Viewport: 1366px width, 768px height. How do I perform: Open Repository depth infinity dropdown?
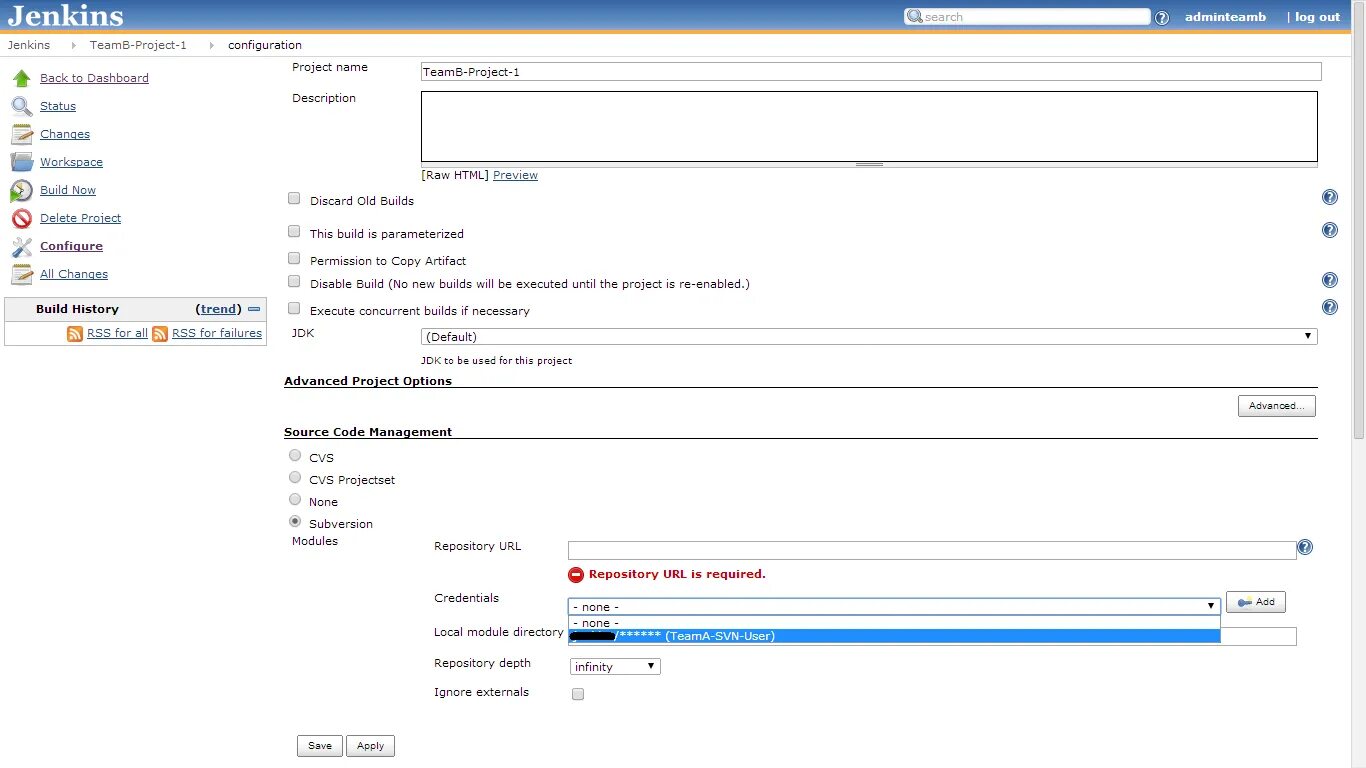click(x=615, y=667)
